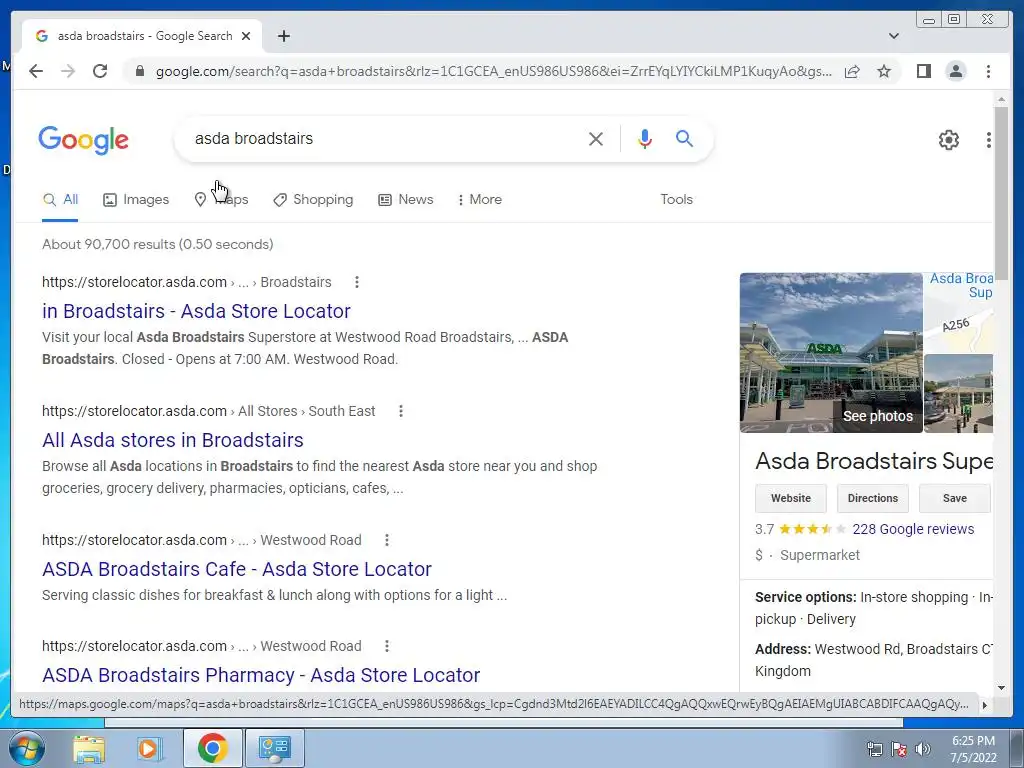Select the All results tab

tap(60, 200)
